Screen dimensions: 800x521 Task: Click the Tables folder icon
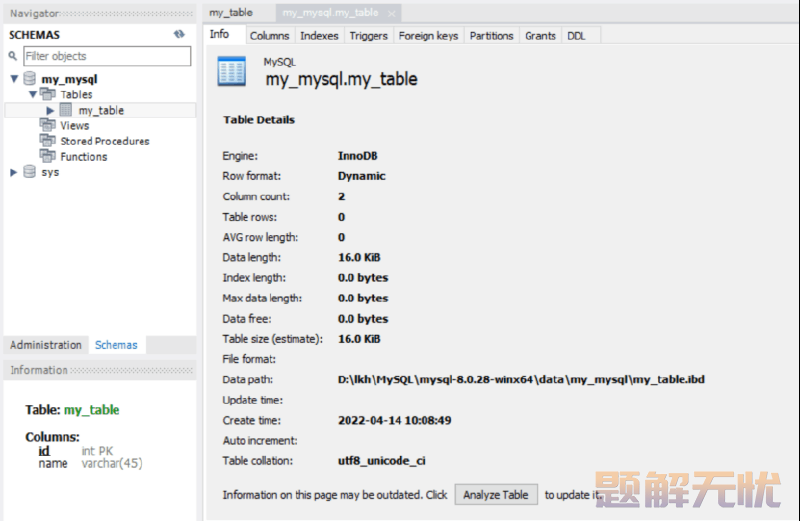click(x=48, y=94)
